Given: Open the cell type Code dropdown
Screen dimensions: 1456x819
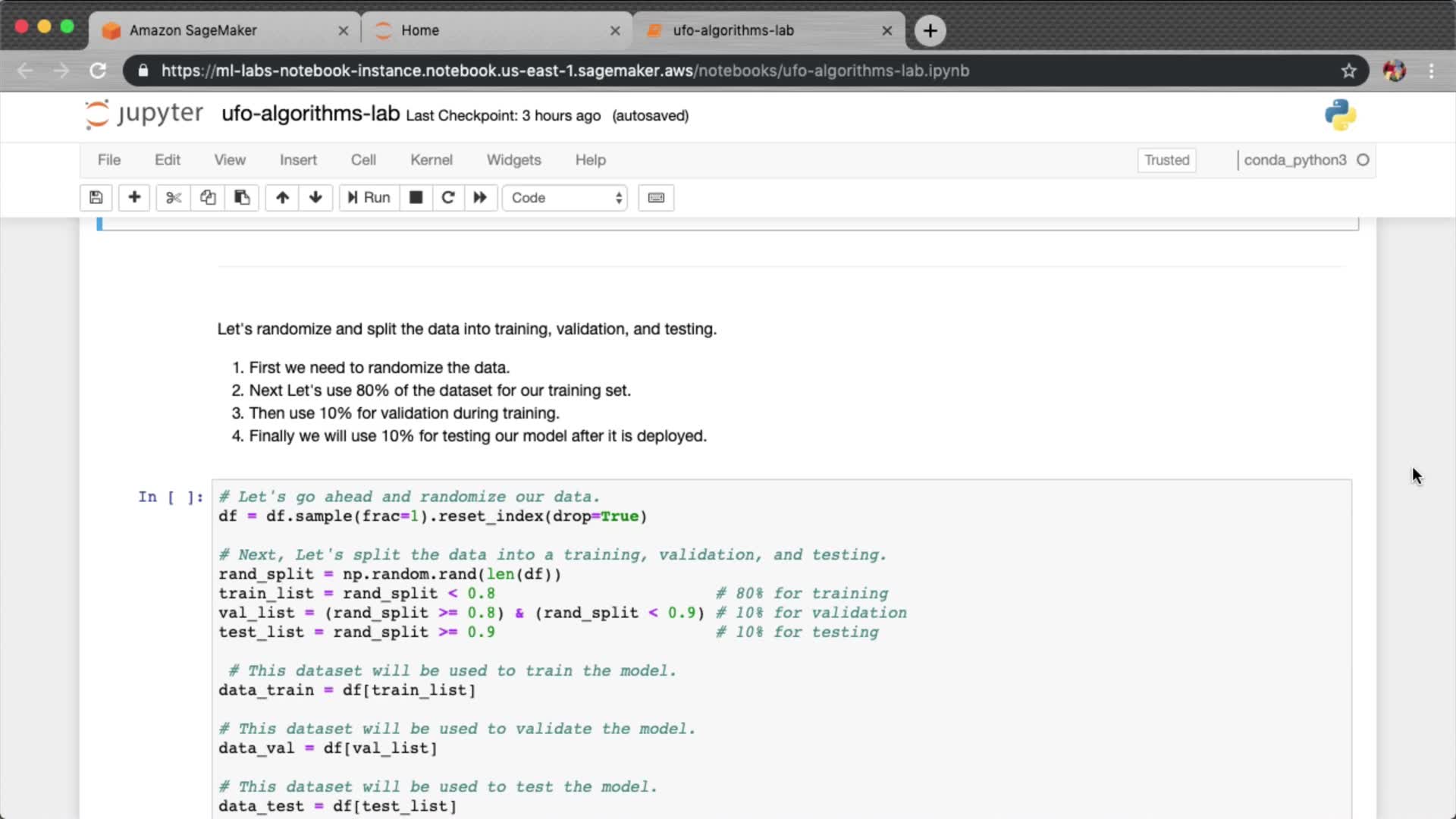Looking at the screenshot, I should pos(565,198).
